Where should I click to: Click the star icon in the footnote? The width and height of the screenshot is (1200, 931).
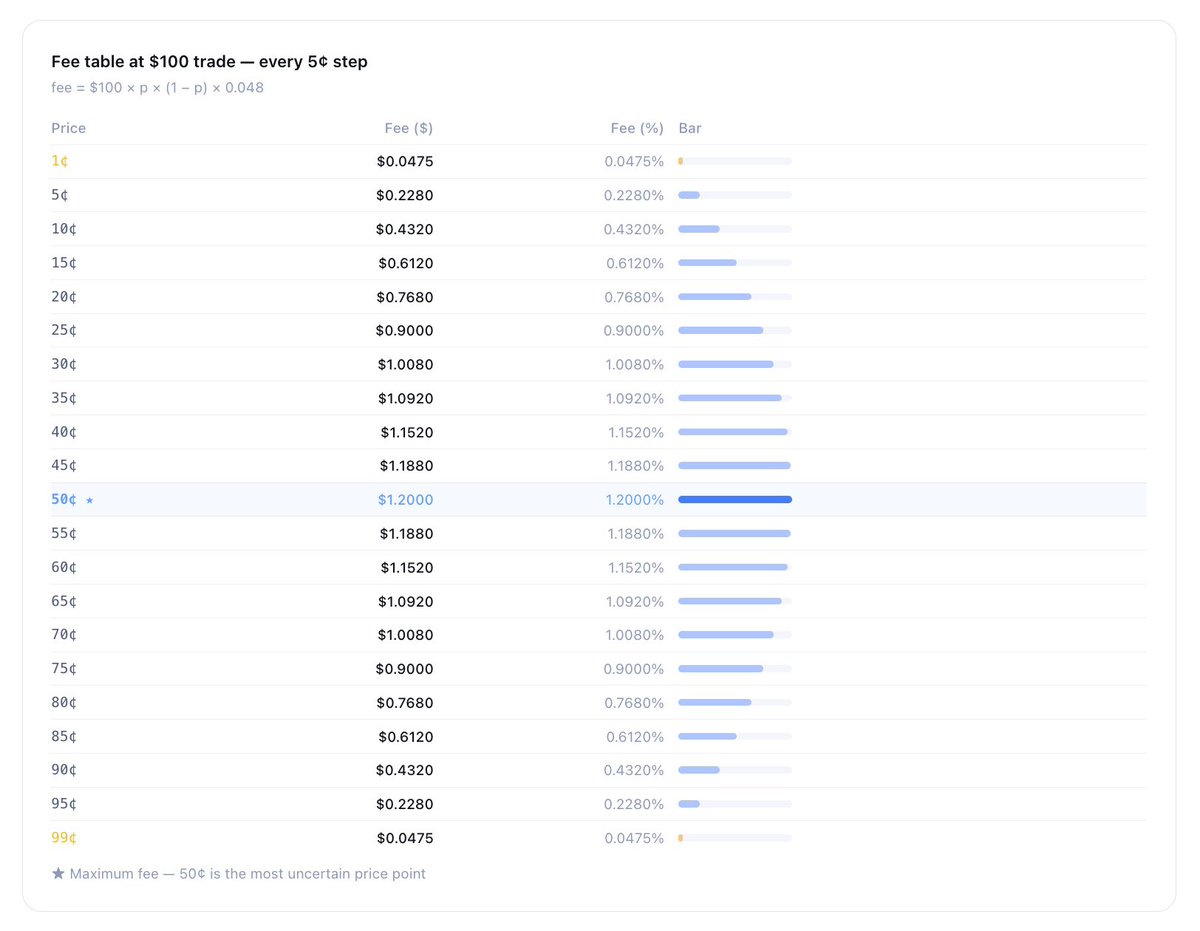point(58,874)
